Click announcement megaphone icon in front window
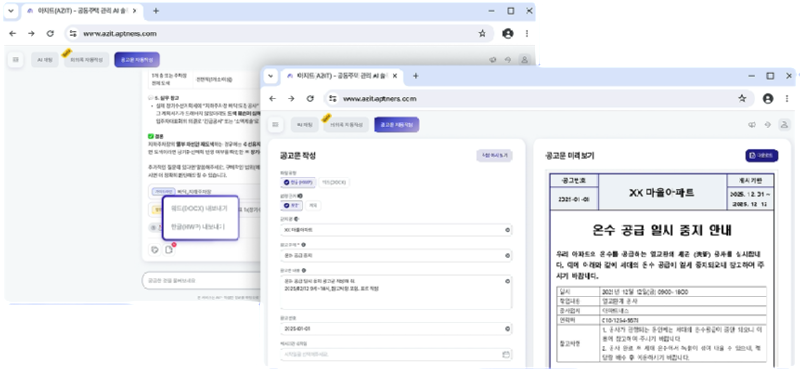Viewport: 800px width, 369px height. click(752, 125)
